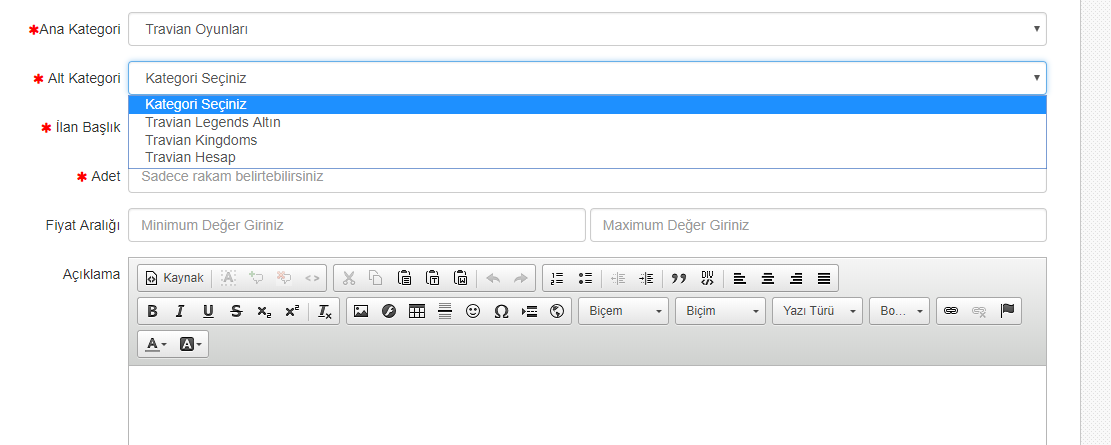Open the Ana Kategori dropdown
1111x445 pixels.
tap(587, 29)
